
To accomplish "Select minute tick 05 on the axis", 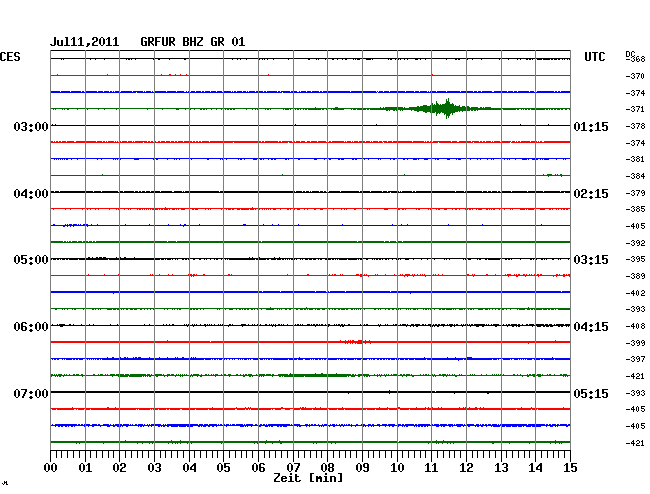I will (223, 467).
